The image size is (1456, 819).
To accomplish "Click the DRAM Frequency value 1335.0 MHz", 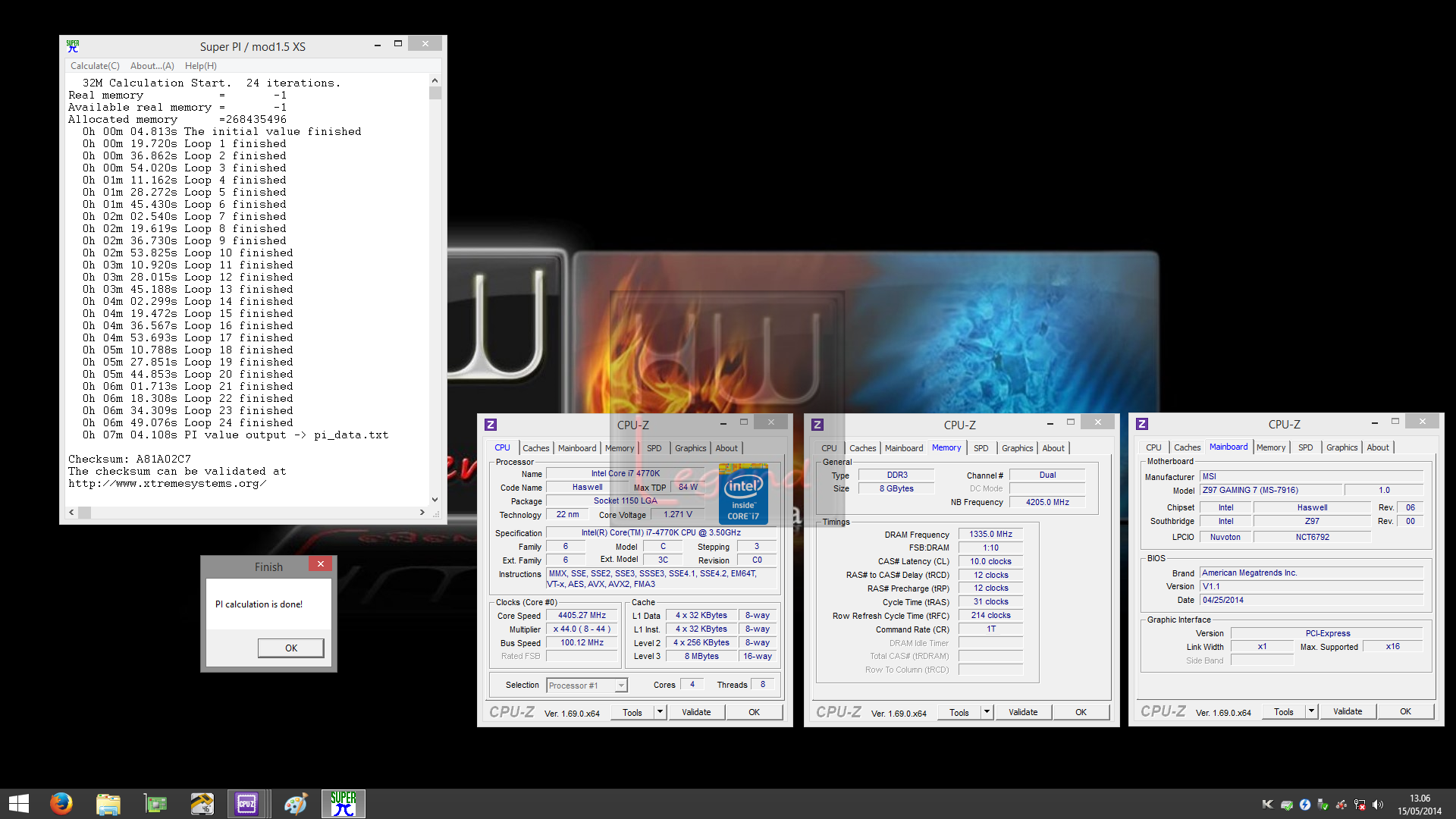I will coord(990,535).
